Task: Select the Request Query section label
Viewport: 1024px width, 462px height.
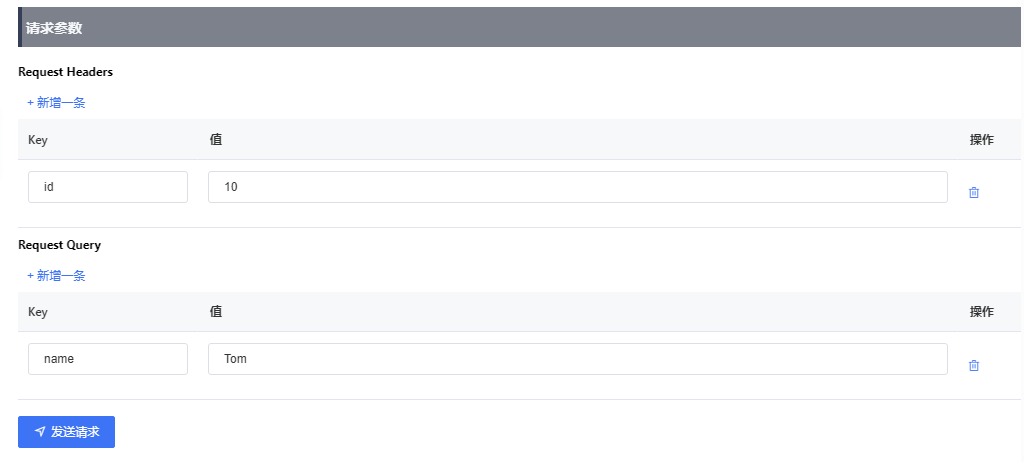Action: 59,244
